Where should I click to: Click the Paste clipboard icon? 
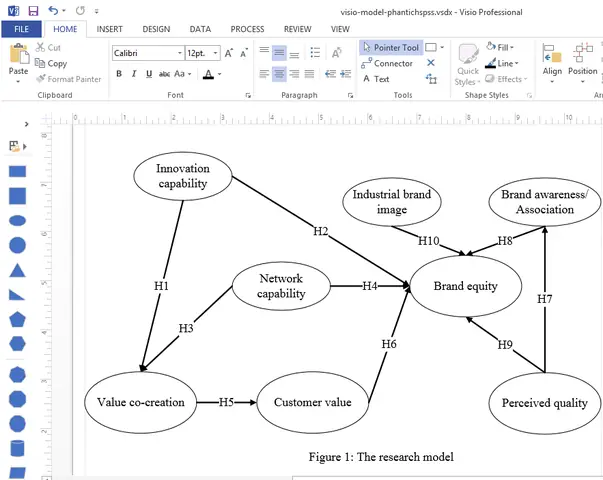(x=18, y=54)
